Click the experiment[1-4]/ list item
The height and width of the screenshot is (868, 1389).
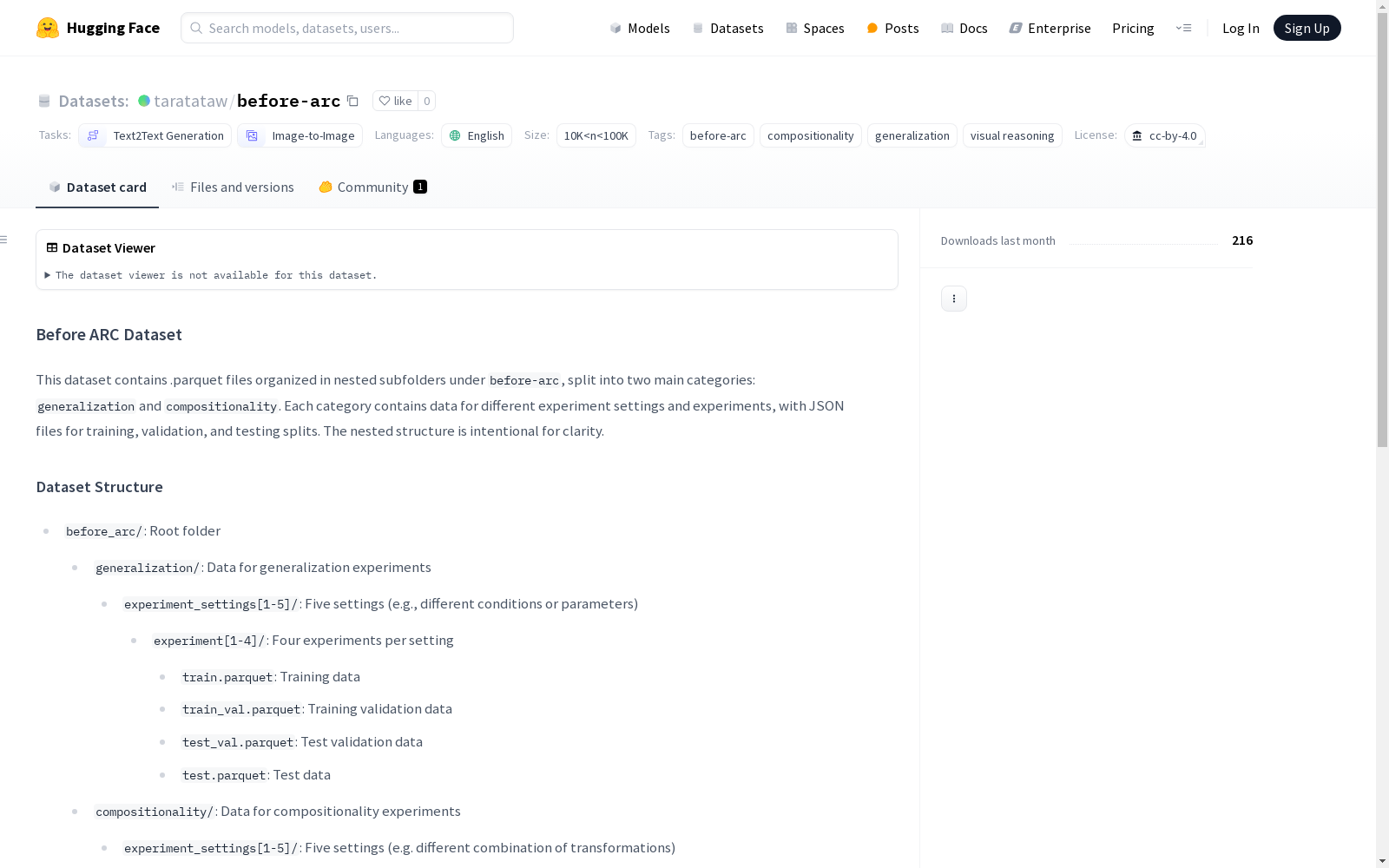[x=303, y=641]
